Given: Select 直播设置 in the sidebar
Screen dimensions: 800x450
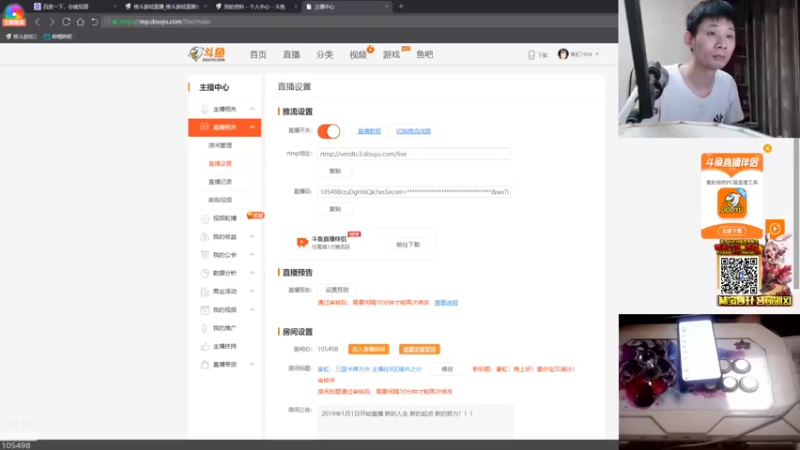Looking at the screenshot, I should 220,164.
